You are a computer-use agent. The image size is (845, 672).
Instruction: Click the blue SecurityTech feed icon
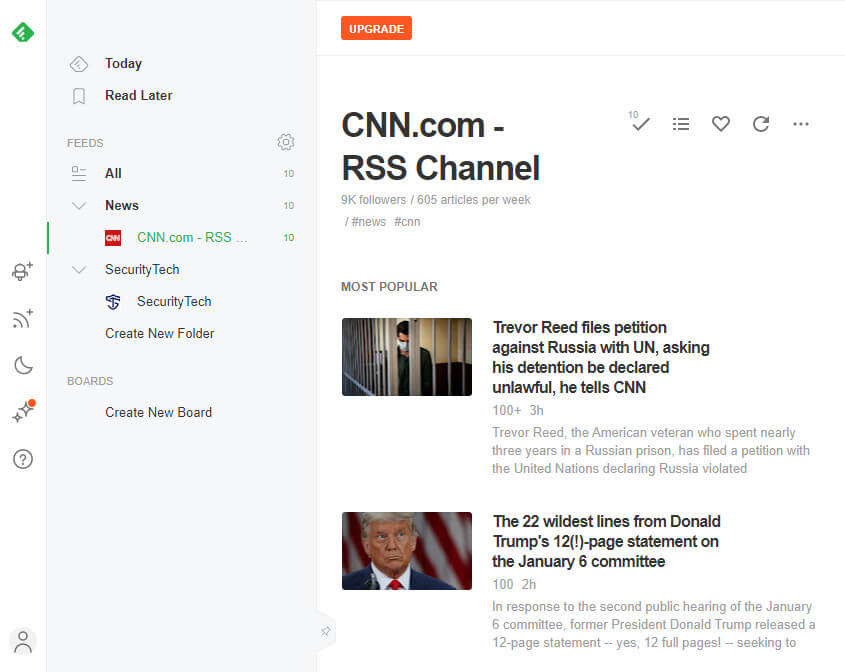coord(113,302)
